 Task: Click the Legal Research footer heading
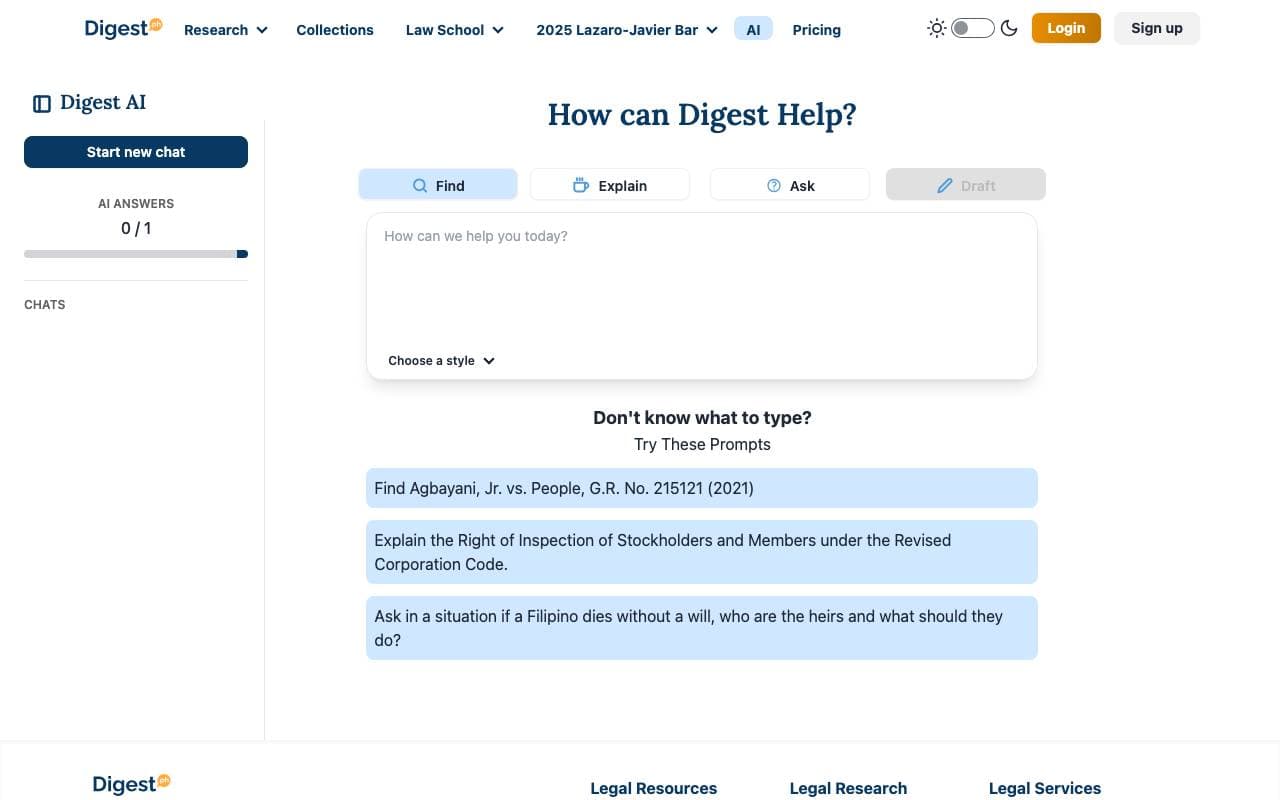pyautogui.click(x=848, y=788)
